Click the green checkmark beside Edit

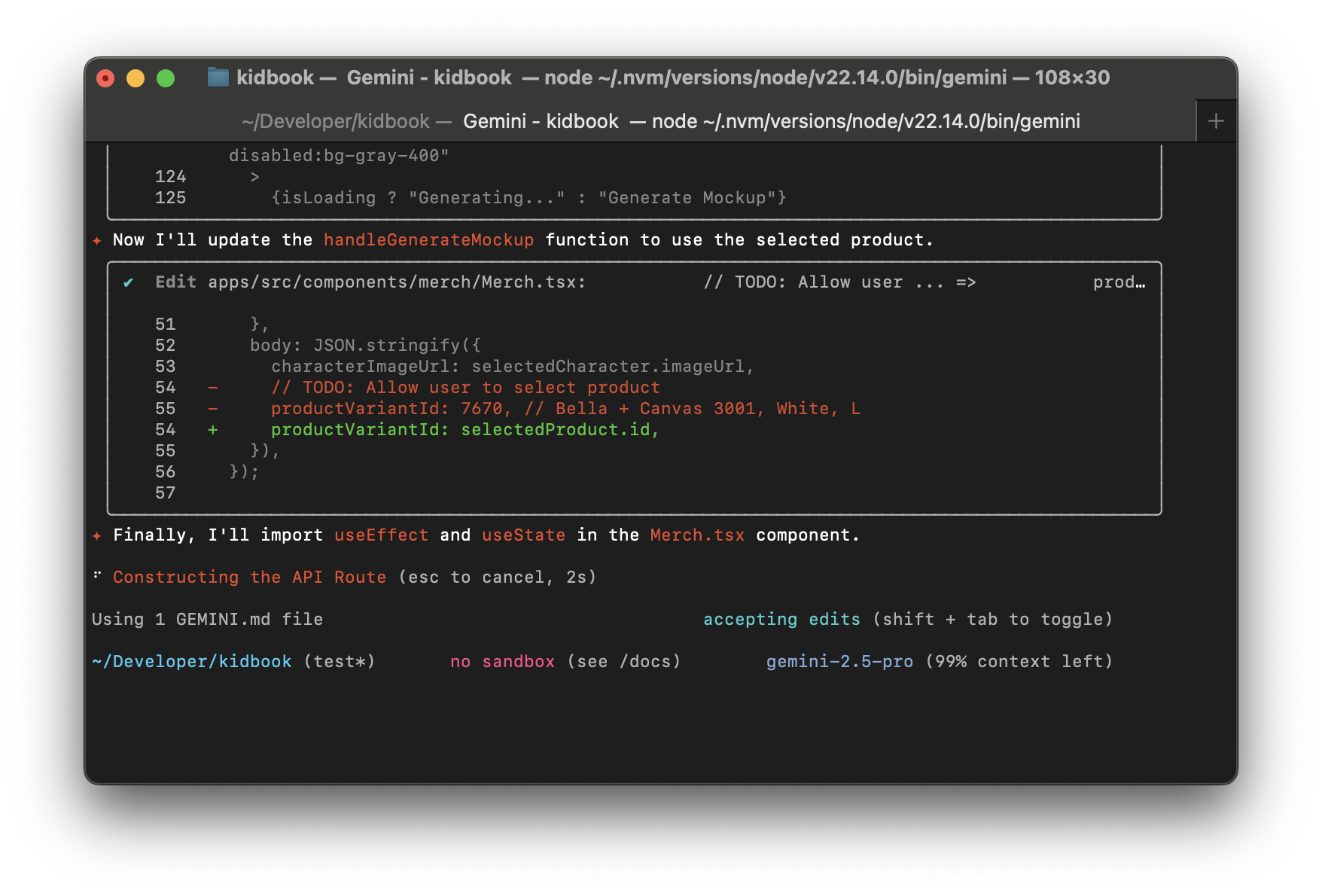tap(129, 282)
